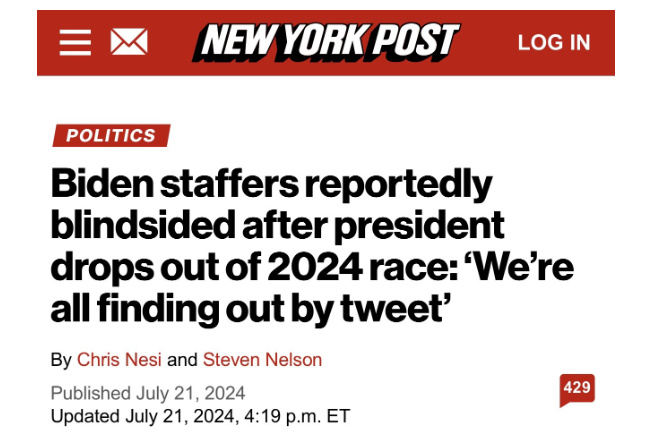Click the 'Published July 21, 2024' date
This screenshot has height=438, width=645.
(148, 392)
